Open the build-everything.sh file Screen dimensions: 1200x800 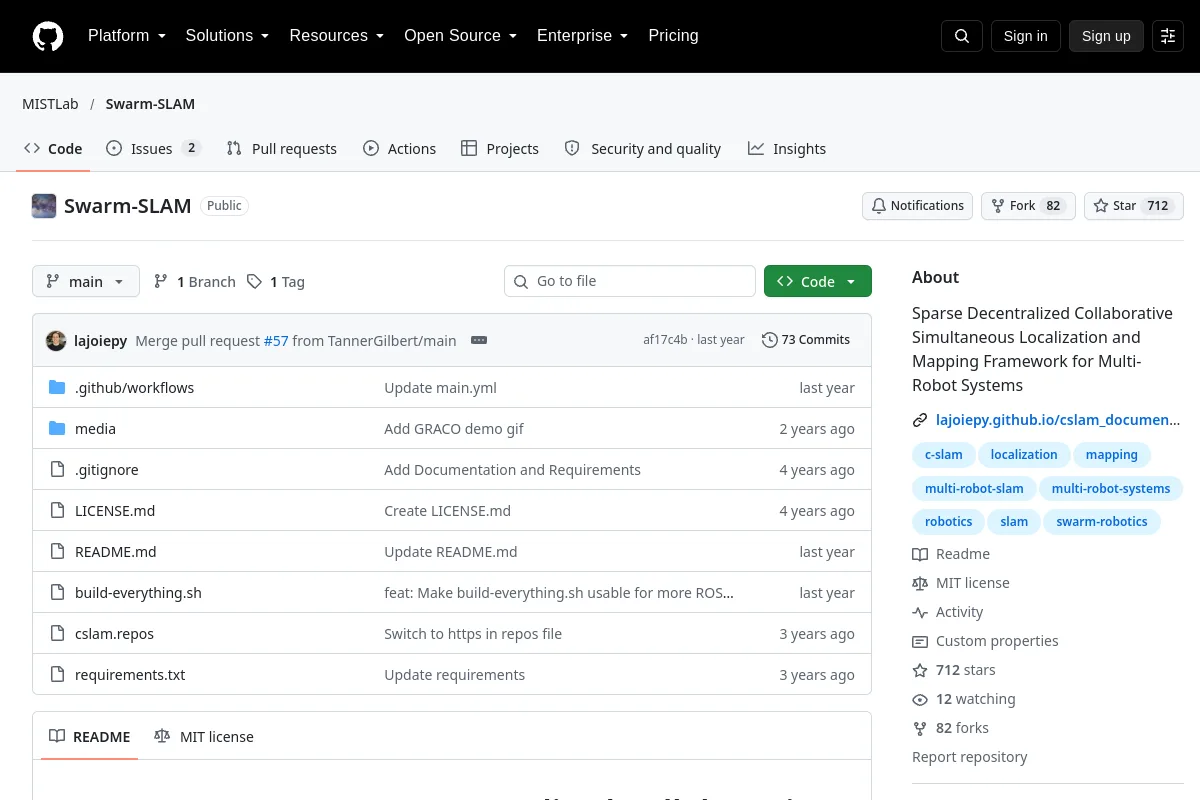(138, 593)
